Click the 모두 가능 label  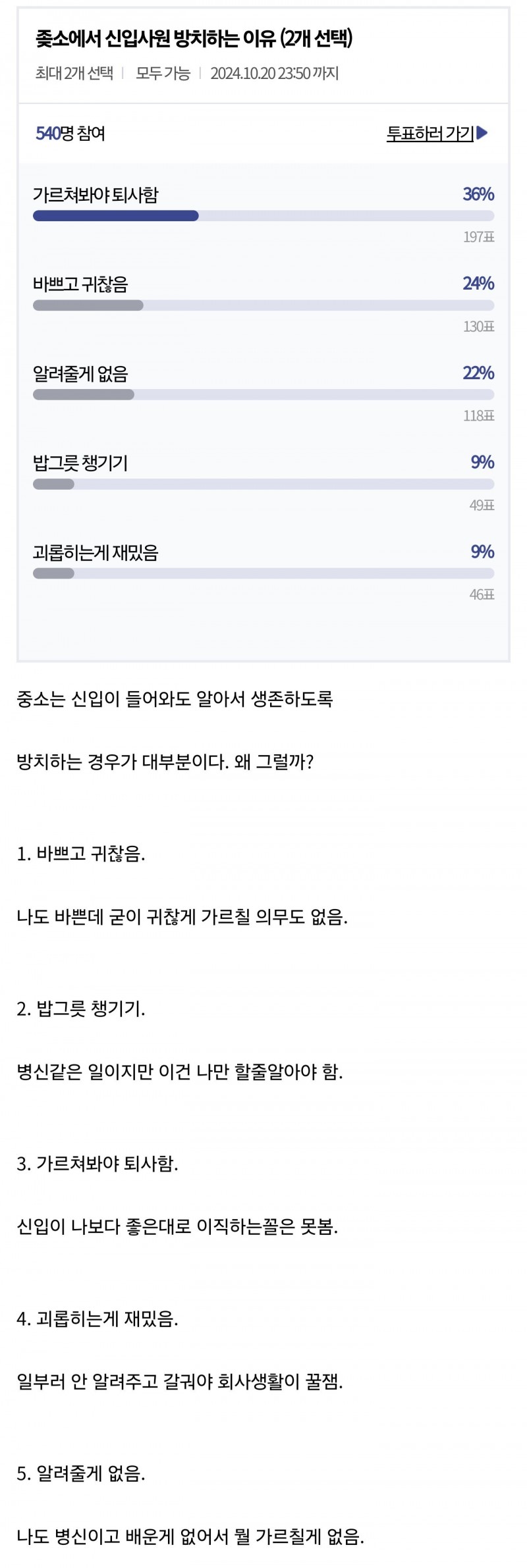click(163, 73)
